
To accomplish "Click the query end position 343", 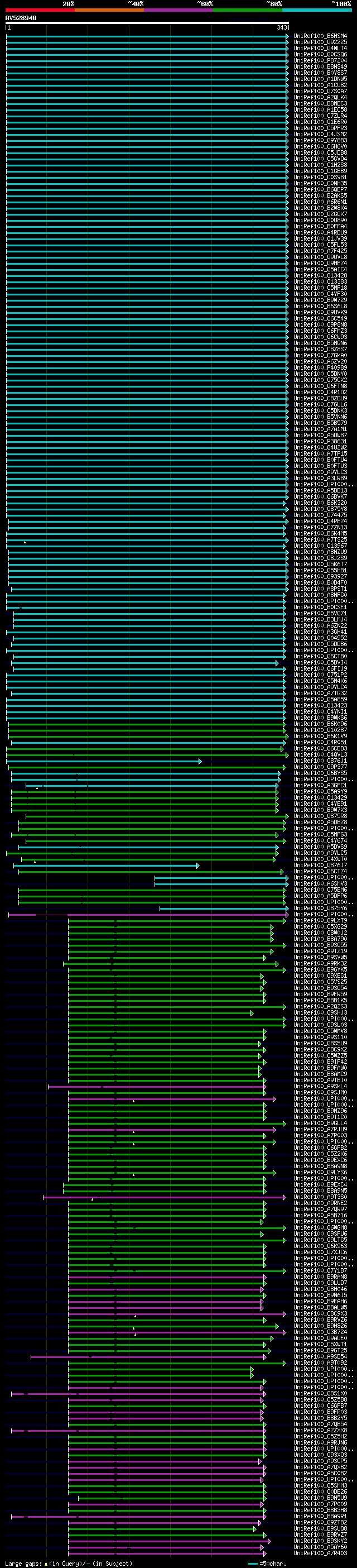I will (282, 27).
